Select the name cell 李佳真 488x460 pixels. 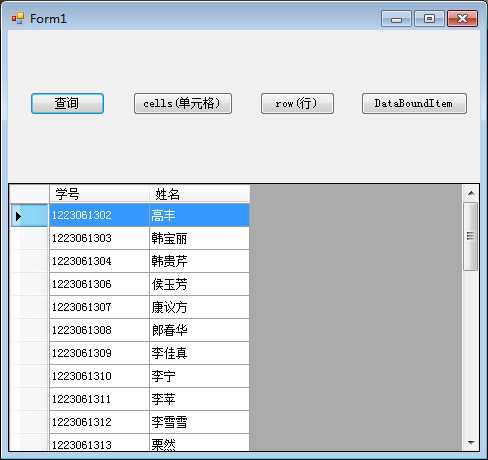(x=199, y=353)
